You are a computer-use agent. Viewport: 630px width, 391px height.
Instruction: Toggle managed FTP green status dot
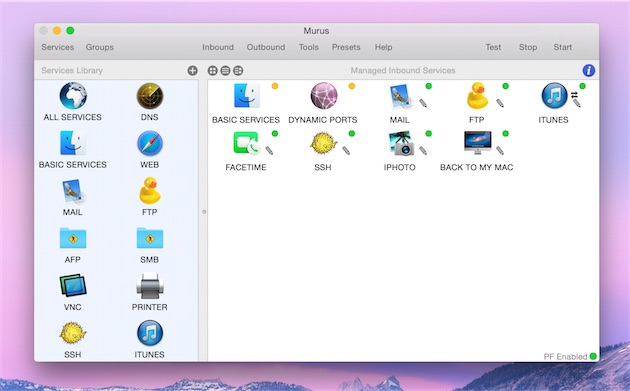tap(505, 86)
